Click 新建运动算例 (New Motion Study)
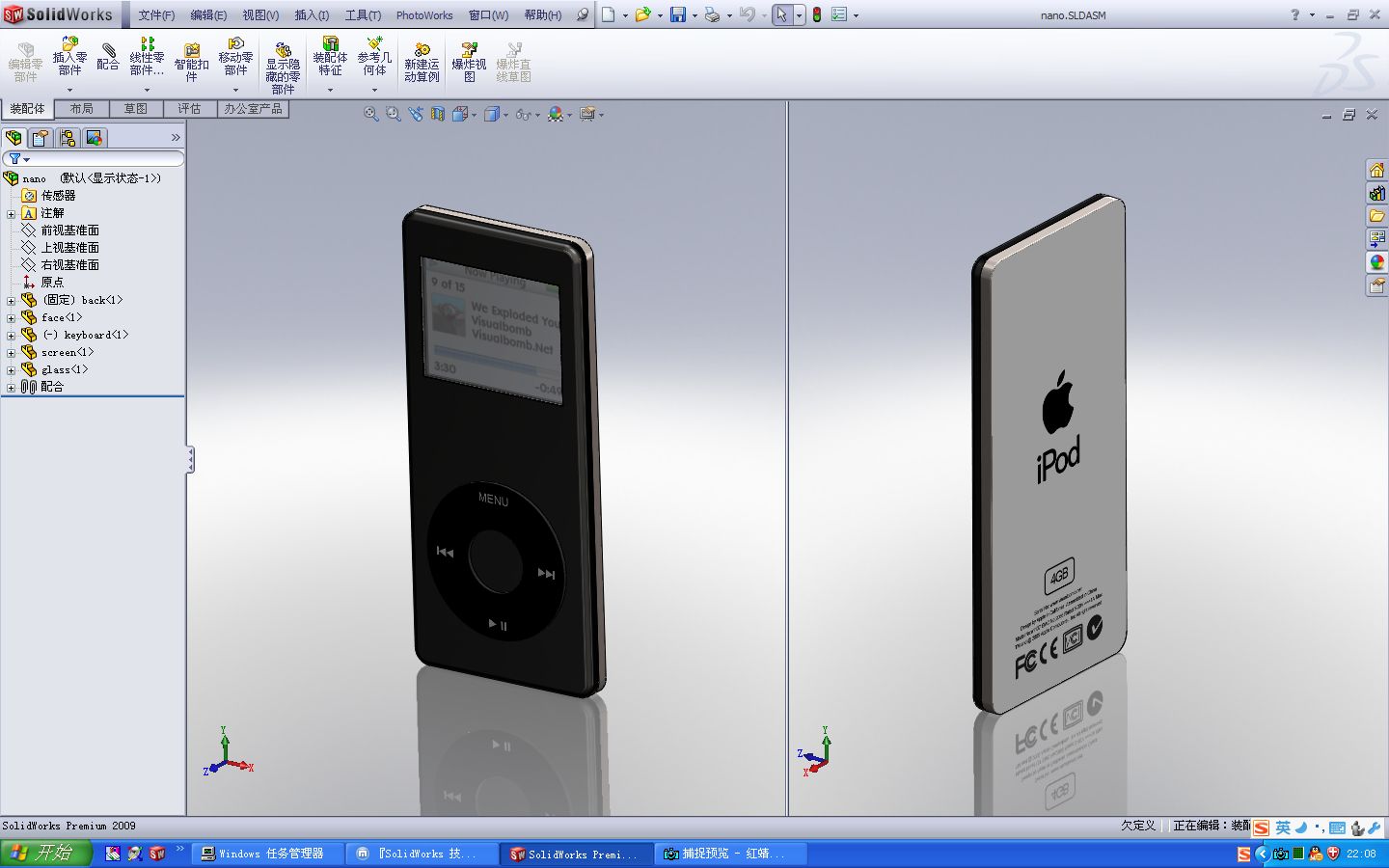 [422, 63]
